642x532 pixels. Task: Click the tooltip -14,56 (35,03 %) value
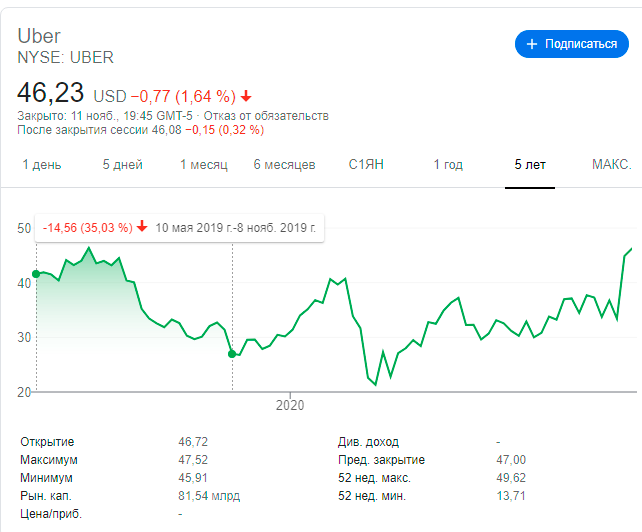pyautogui.click(x=88, y=228)
